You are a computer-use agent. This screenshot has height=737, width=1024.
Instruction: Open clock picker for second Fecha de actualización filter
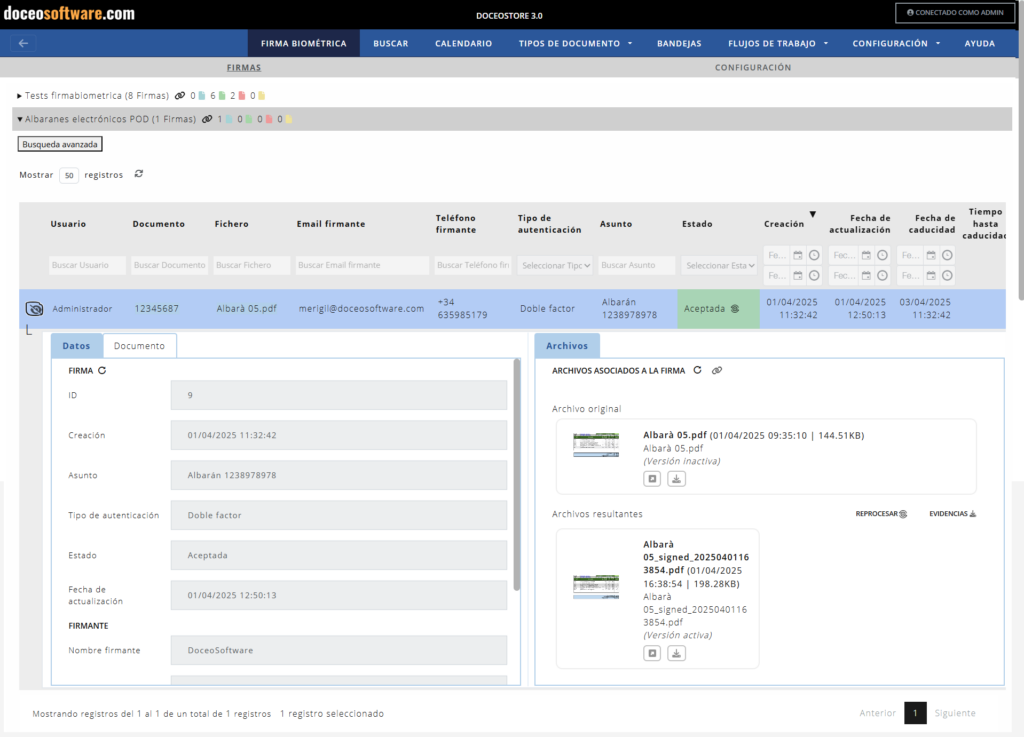(882, 275)
